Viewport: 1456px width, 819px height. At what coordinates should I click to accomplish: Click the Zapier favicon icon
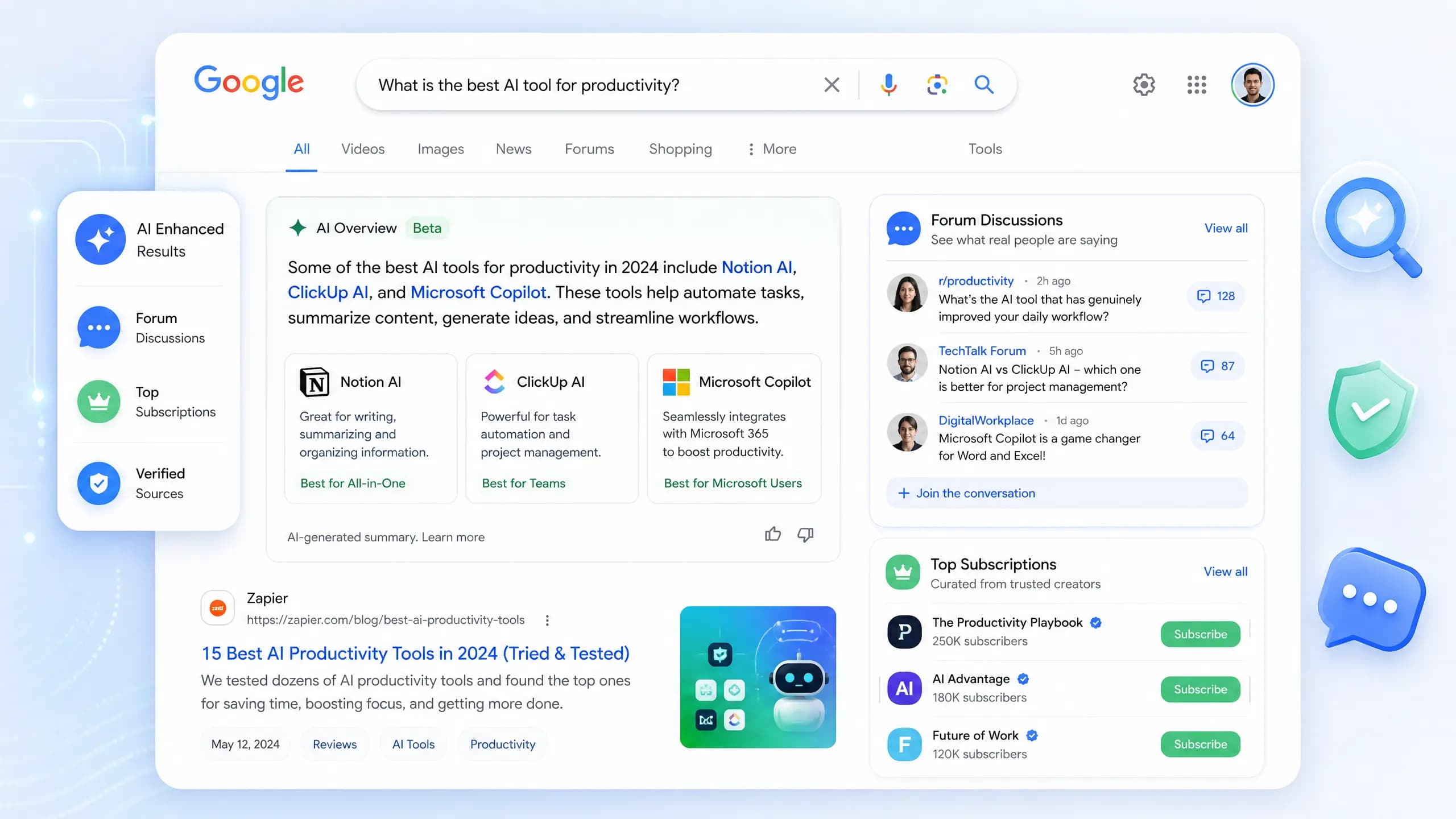218,608
